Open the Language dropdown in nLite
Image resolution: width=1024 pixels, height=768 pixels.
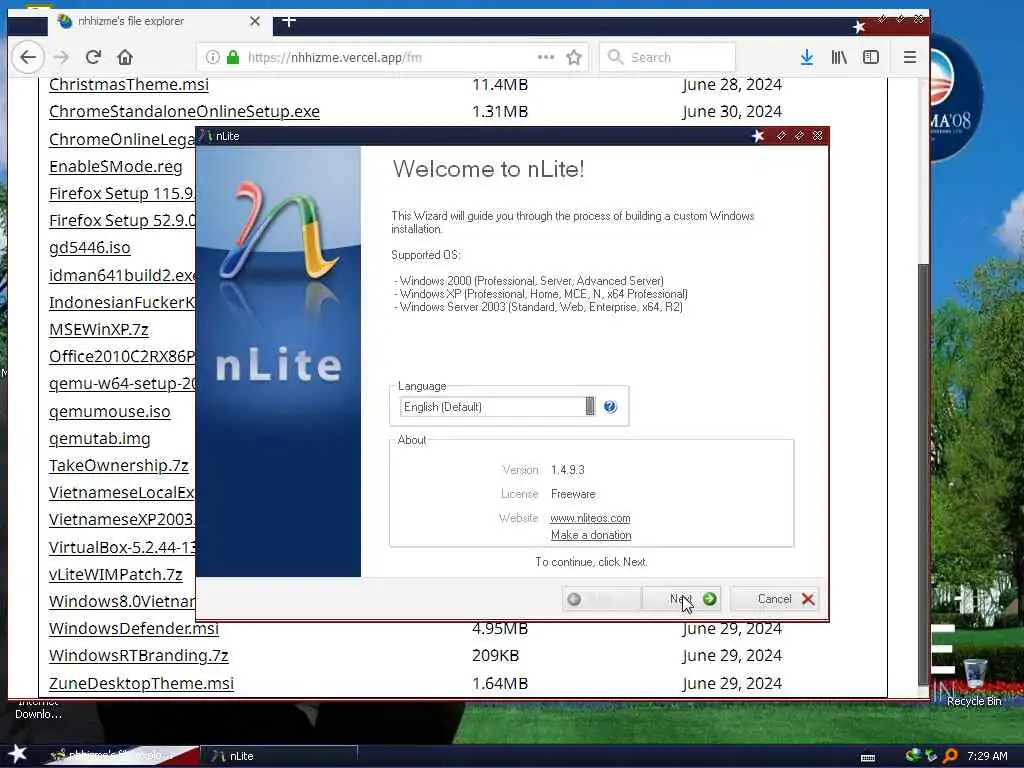(498, 407)
